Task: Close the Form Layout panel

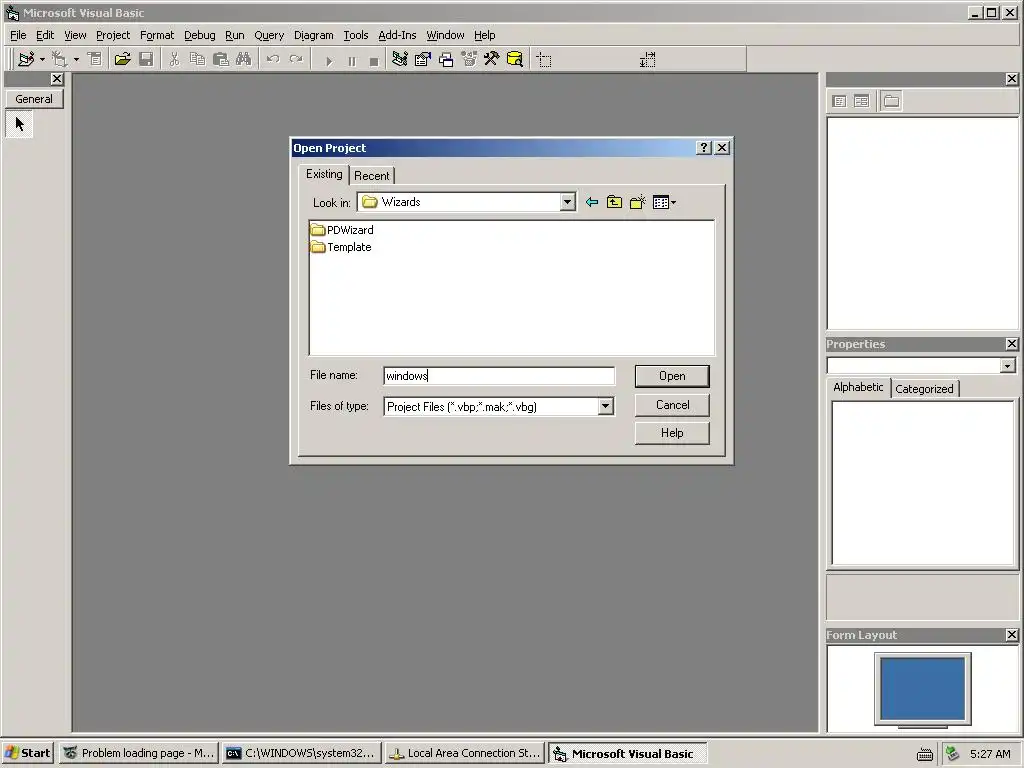Action: (x=1012, y=635)
